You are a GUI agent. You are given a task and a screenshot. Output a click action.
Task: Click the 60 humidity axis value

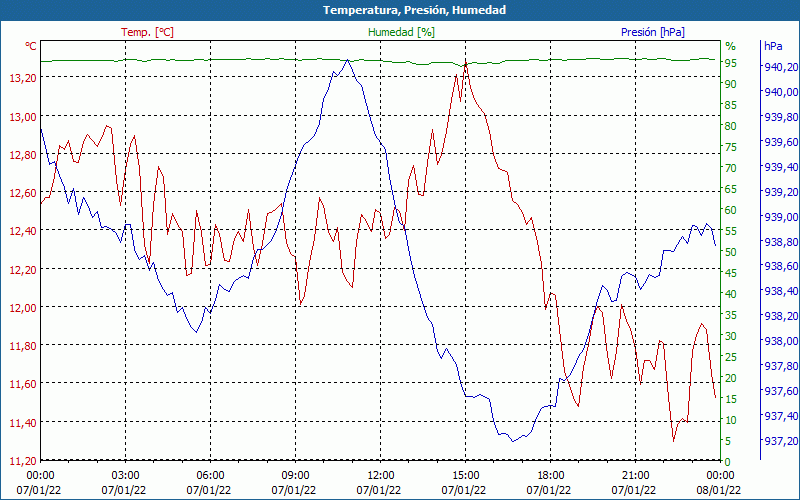click(731, 210)
